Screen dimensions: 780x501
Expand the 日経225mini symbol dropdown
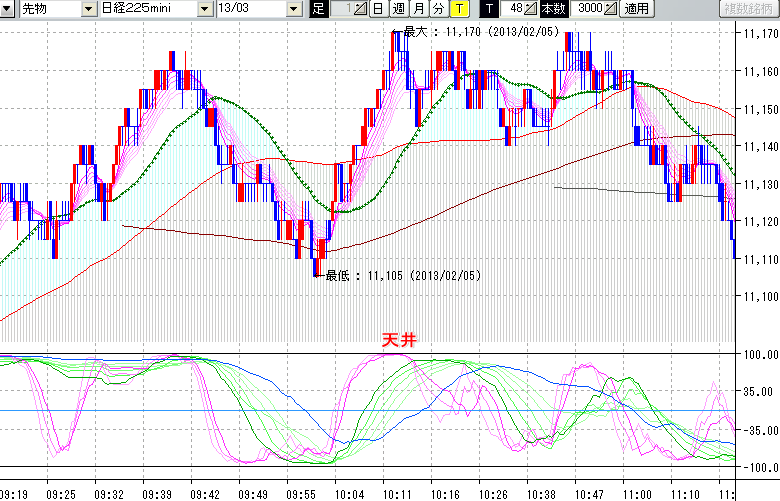click(205, 9)
